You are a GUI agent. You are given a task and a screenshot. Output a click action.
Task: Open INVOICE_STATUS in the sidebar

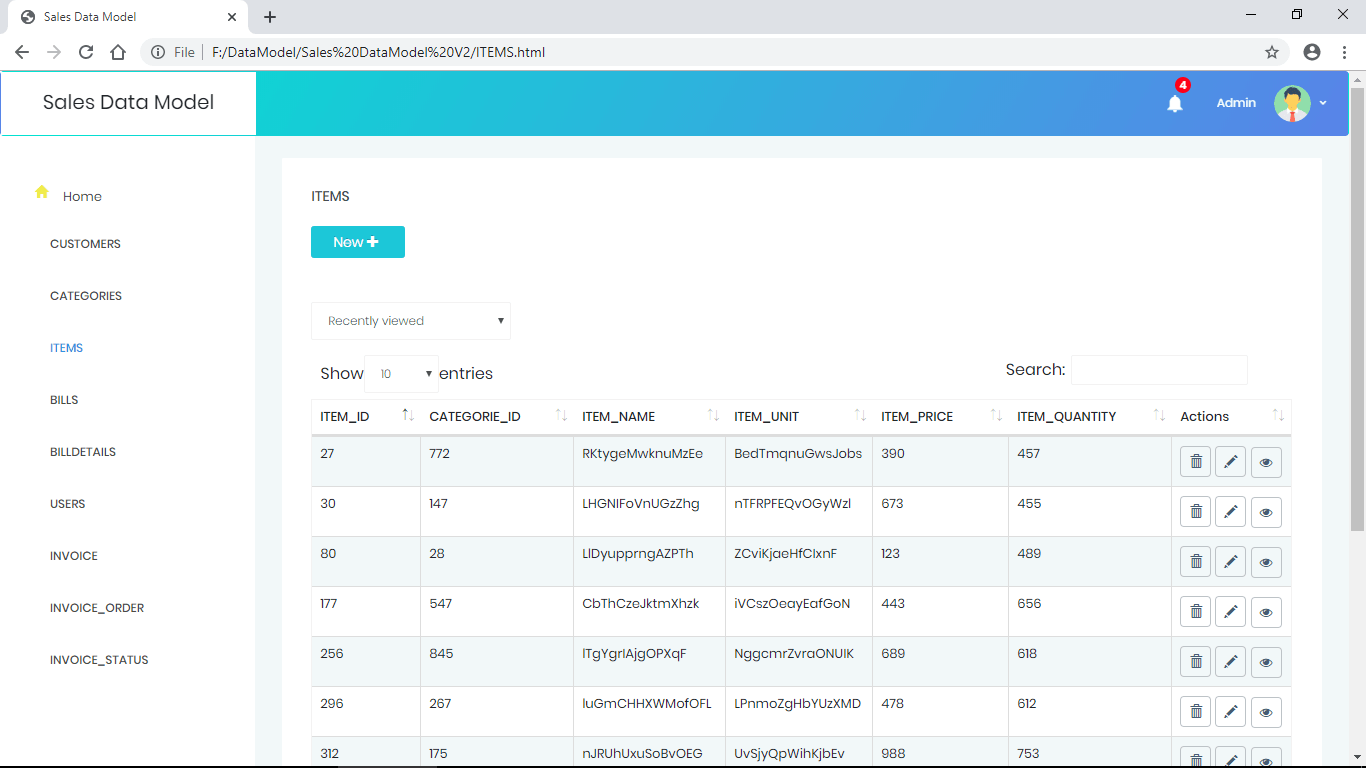(99, 660)
